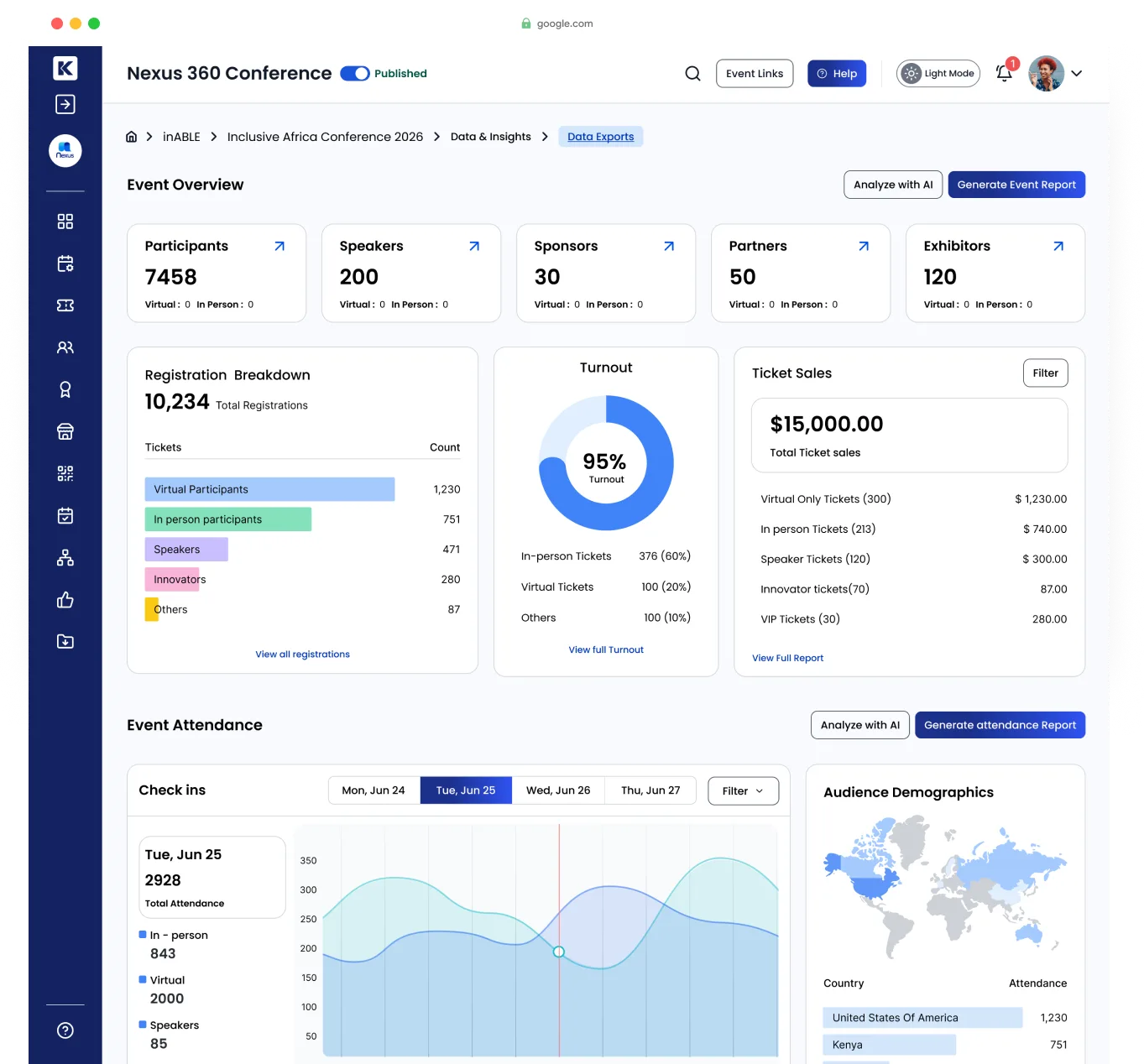Click the search magnifier icon
The width and height of the screenshot is (1144, 1064).
pos(692,74)
